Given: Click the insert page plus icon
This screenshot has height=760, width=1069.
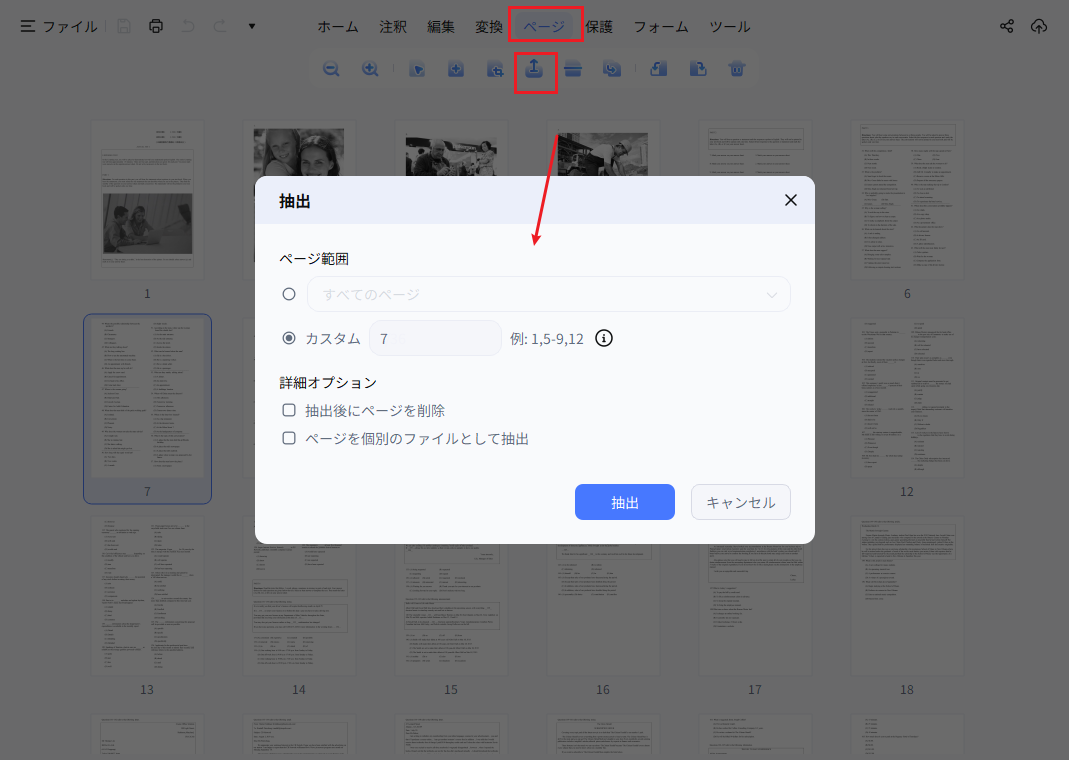Looking at the screenshot, I should coord(456,69).
